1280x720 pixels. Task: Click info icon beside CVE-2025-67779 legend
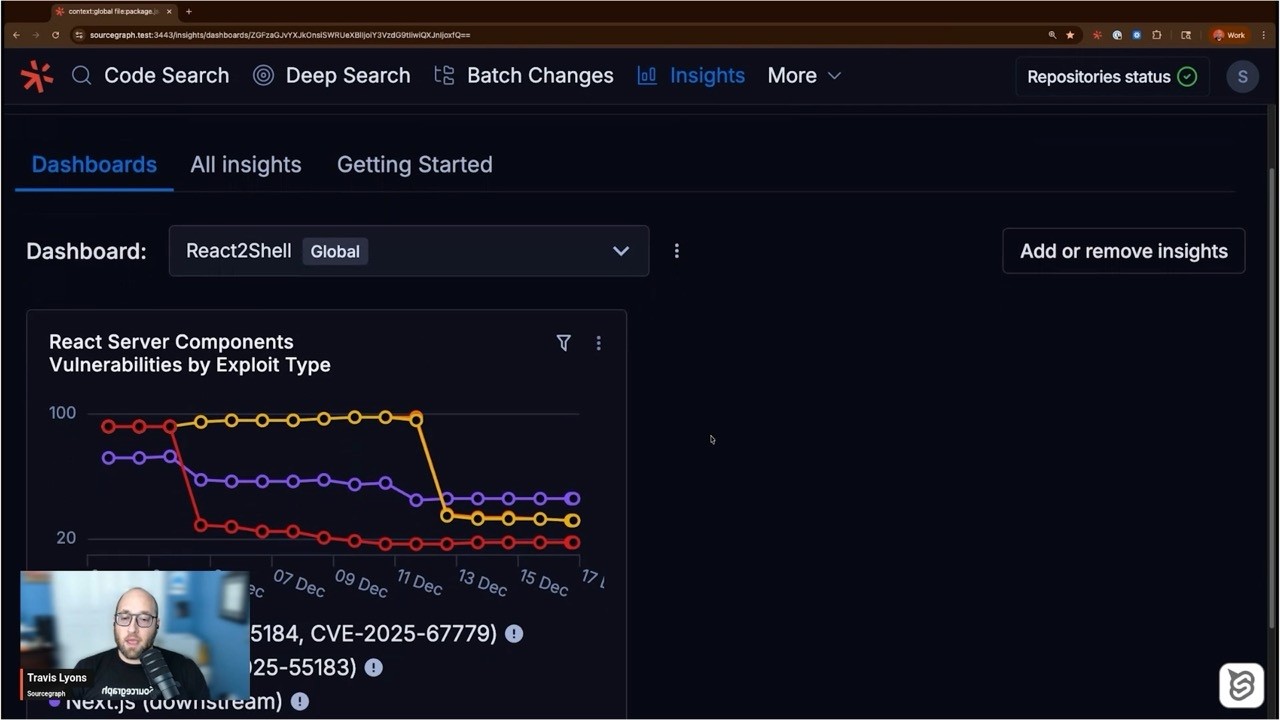tap(514, 633)
